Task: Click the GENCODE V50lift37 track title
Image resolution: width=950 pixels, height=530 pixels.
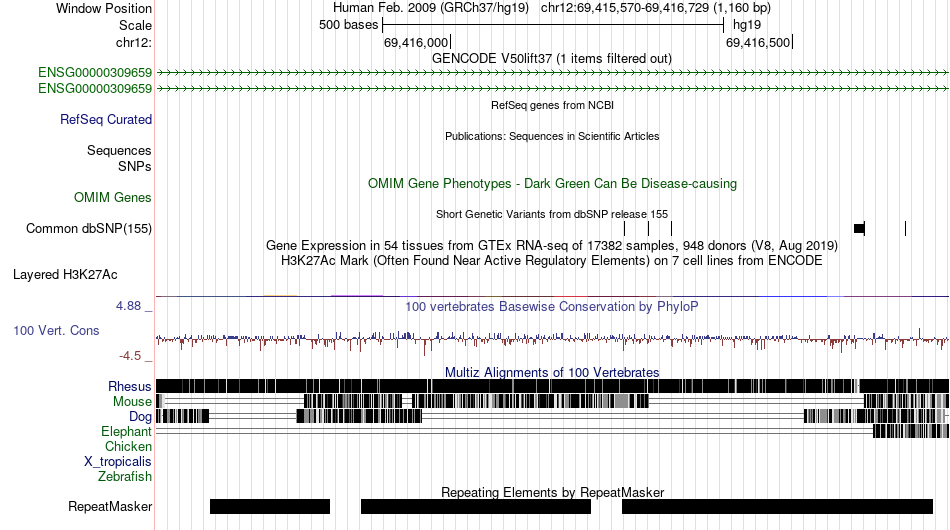Action: tap(552, 59)
